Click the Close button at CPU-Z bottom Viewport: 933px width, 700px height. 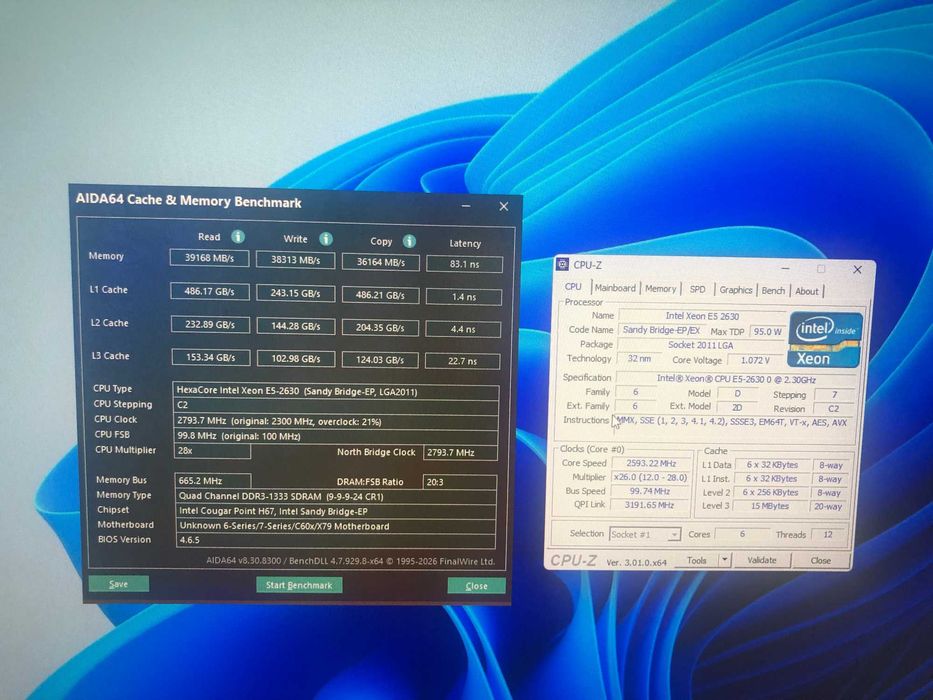coord(821,561)
